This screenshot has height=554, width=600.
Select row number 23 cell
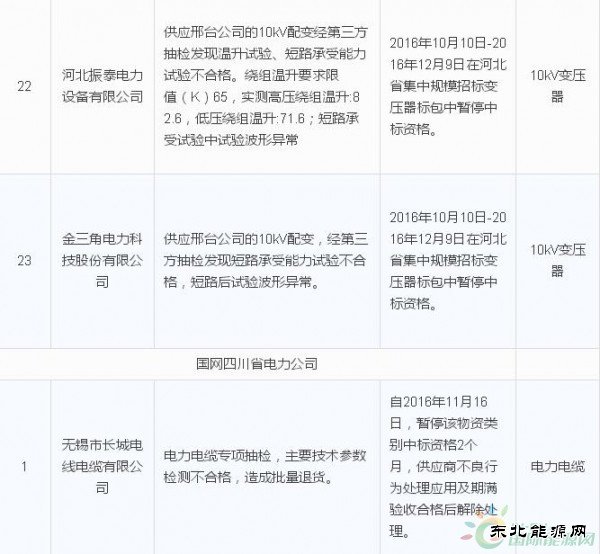pos(26,261)
